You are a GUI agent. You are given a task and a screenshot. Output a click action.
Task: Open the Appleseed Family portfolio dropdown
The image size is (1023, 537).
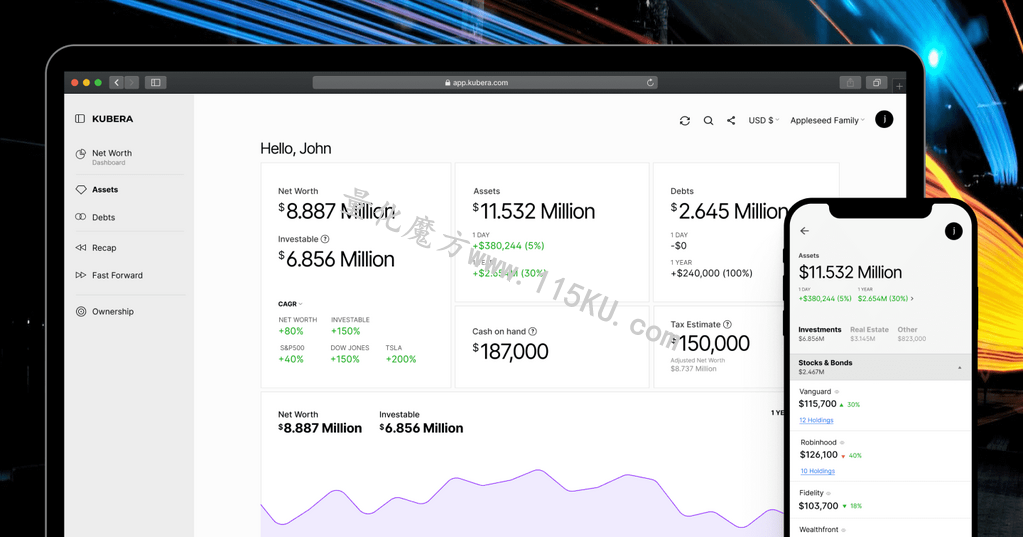pos(827,120)
